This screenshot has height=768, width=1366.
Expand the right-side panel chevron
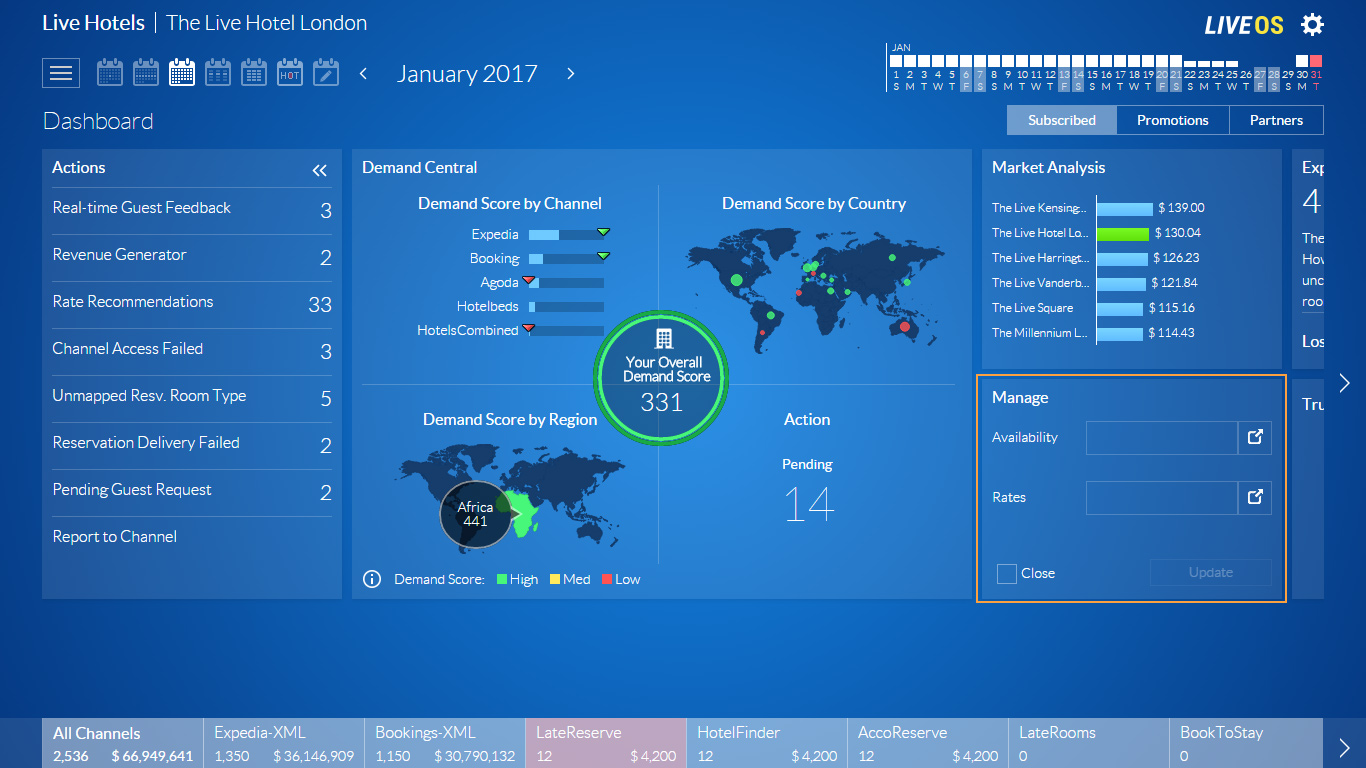tap(1345, 381)
